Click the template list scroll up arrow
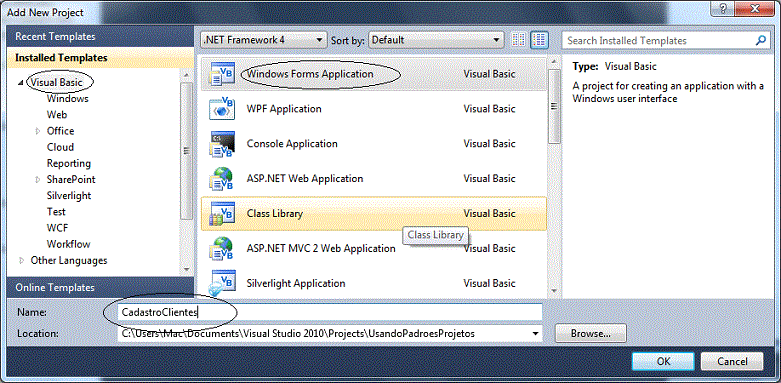The height and width of the screenshot is (383, 781). (x=553, y=63)
